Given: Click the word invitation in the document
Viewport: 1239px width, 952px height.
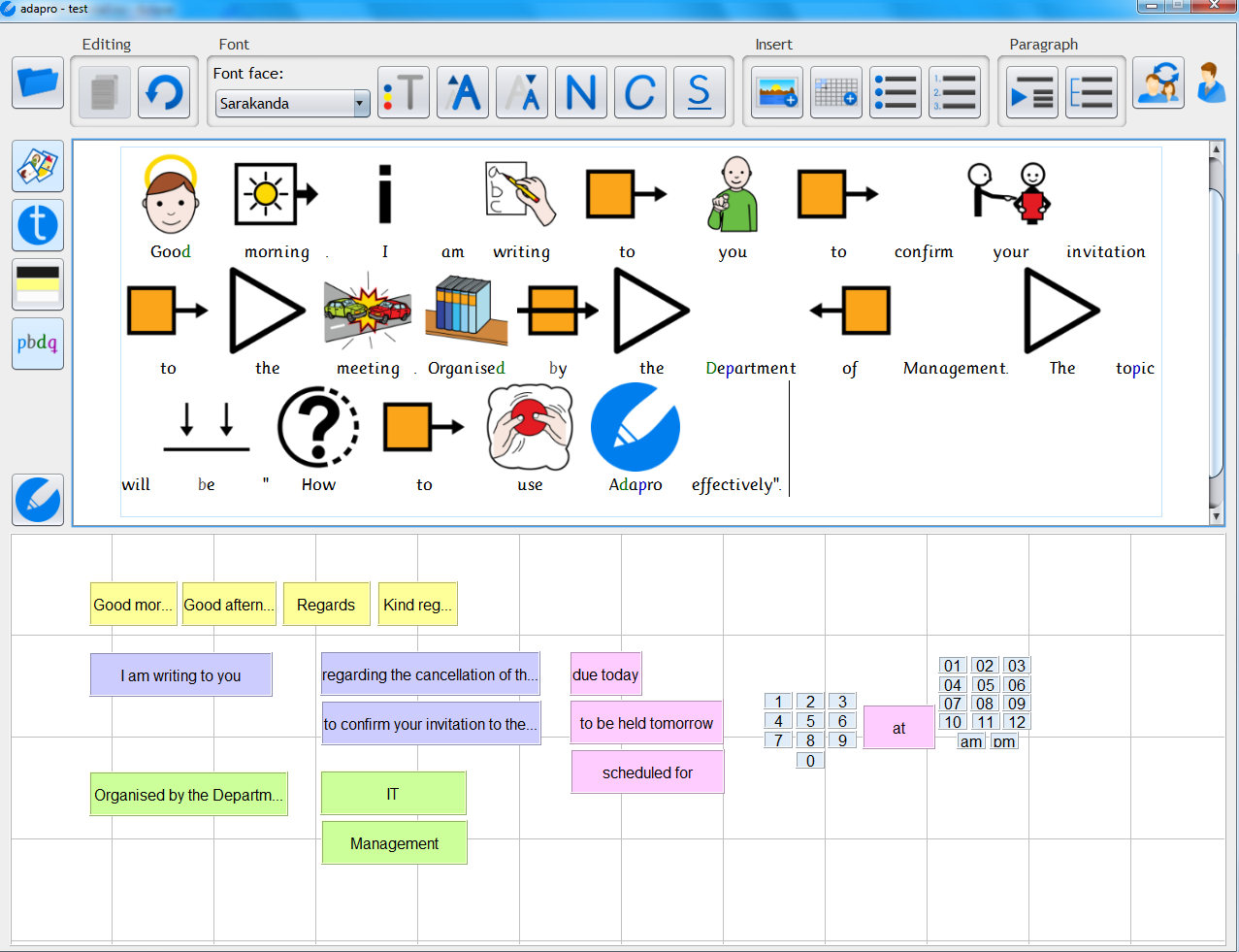Looking at the screenshot, I should 1105,251.
